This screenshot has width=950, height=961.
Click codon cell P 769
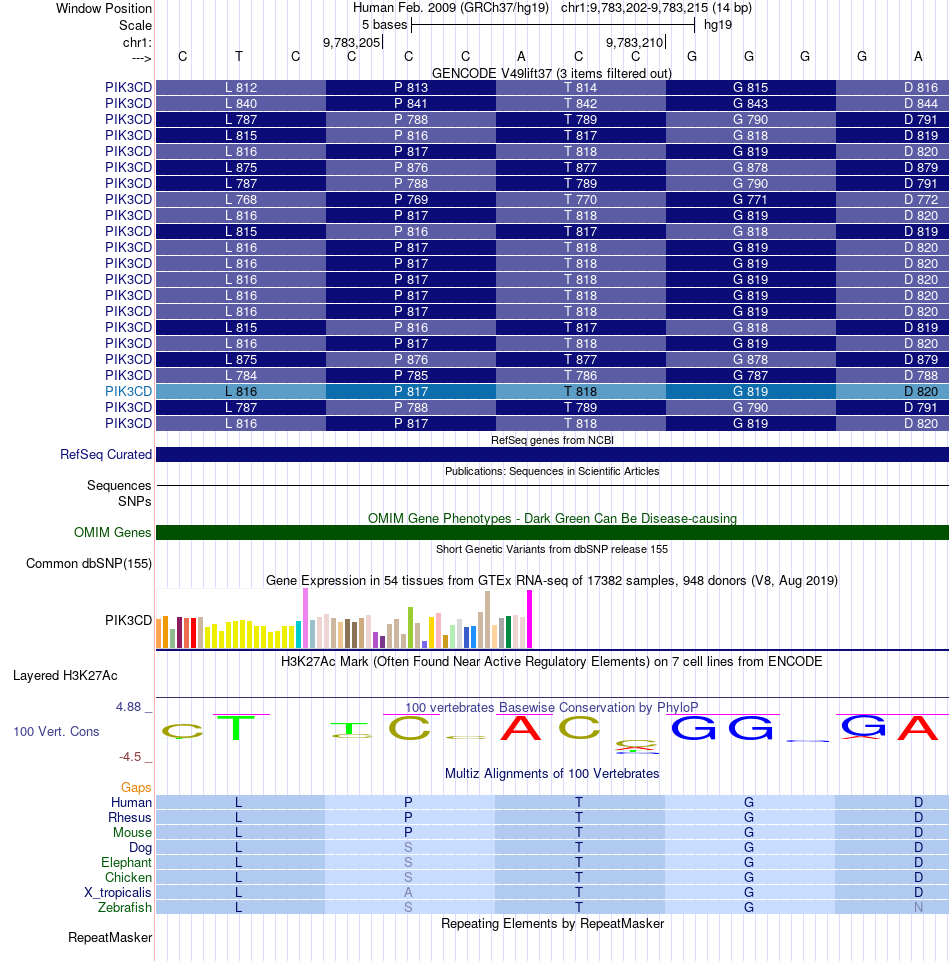[x=411, y=199]
